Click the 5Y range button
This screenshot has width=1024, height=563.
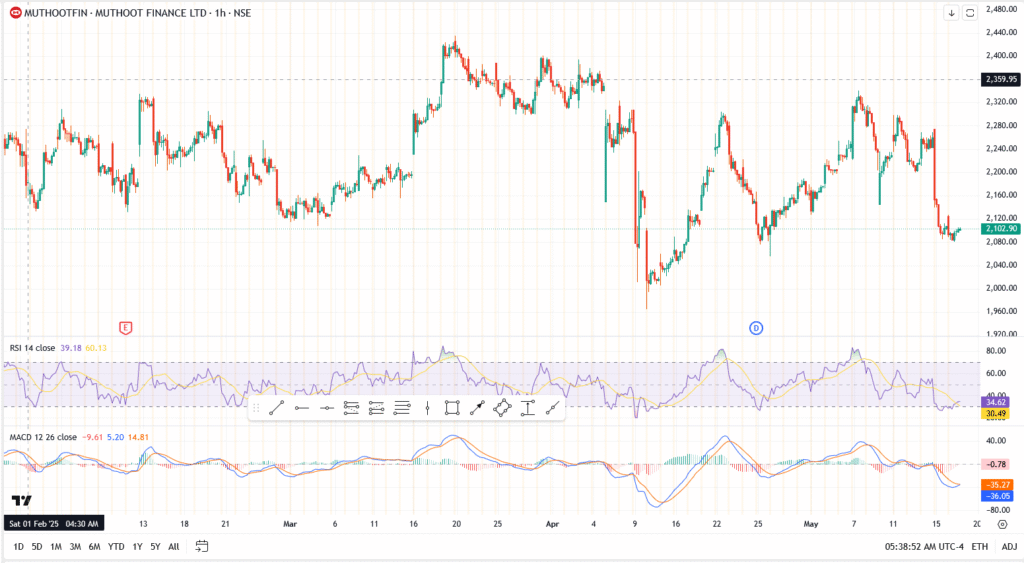pos(155,546)
